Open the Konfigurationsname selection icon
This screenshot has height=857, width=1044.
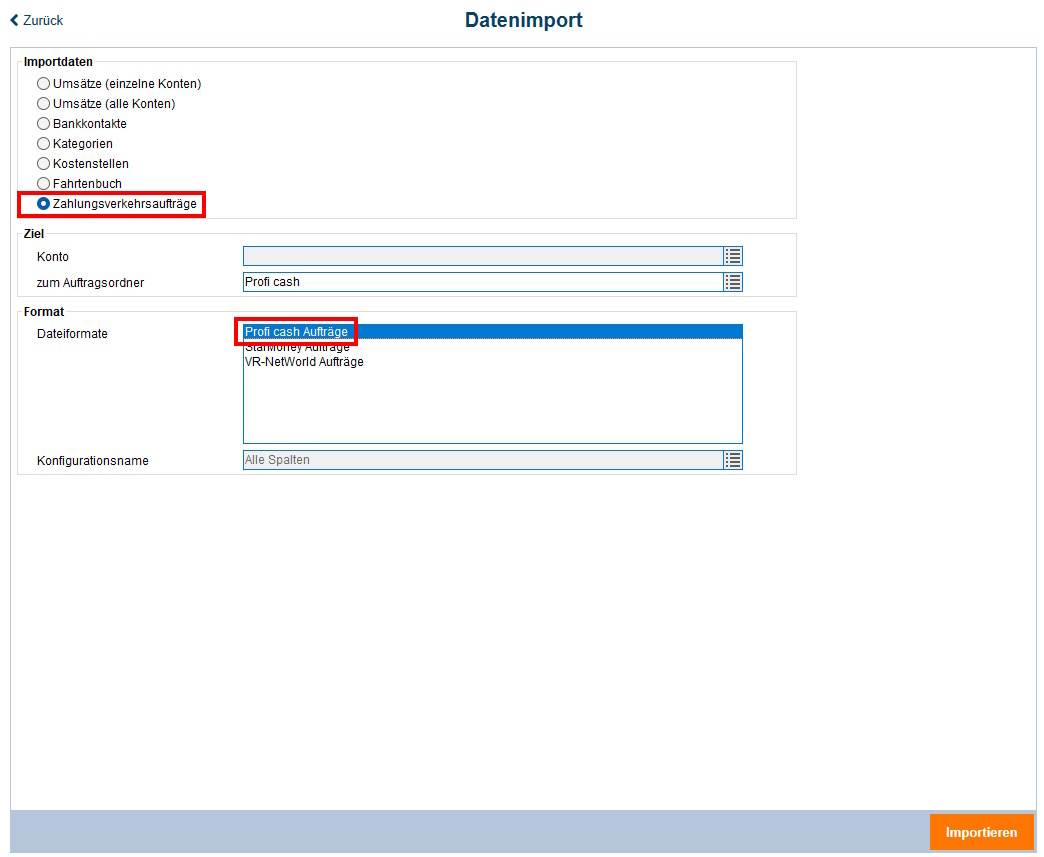point(733,460)
